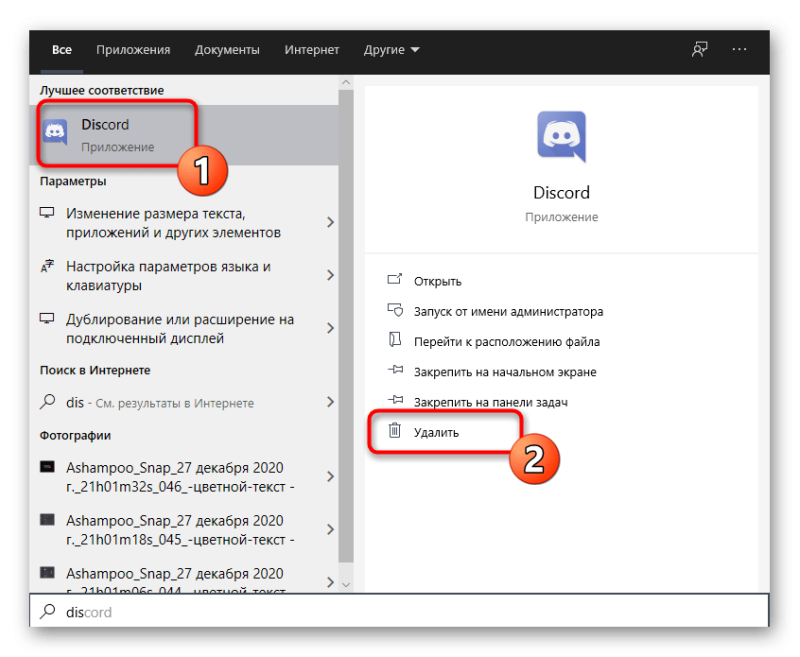Click into the discord search input field
Viewport: 800px width, 657px height.
point(399,612)
